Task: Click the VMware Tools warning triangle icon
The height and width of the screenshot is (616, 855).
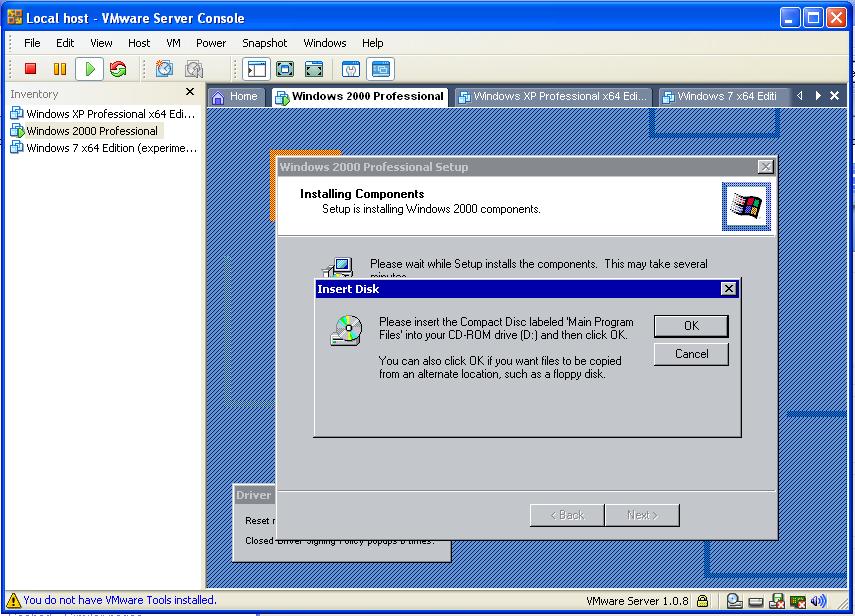Action: pyautogui.click(x=13, y=601)
